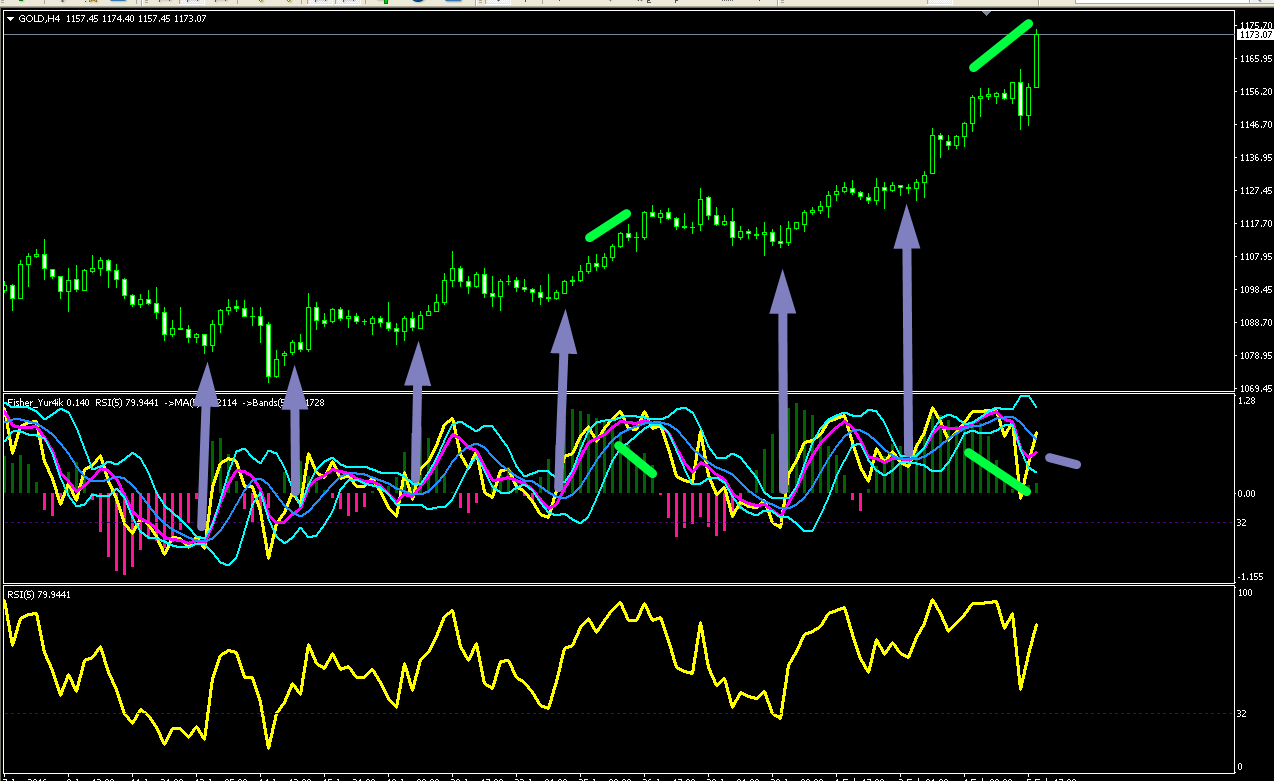Click the -1.155 scale value in Fisher window

point(1251,577)
